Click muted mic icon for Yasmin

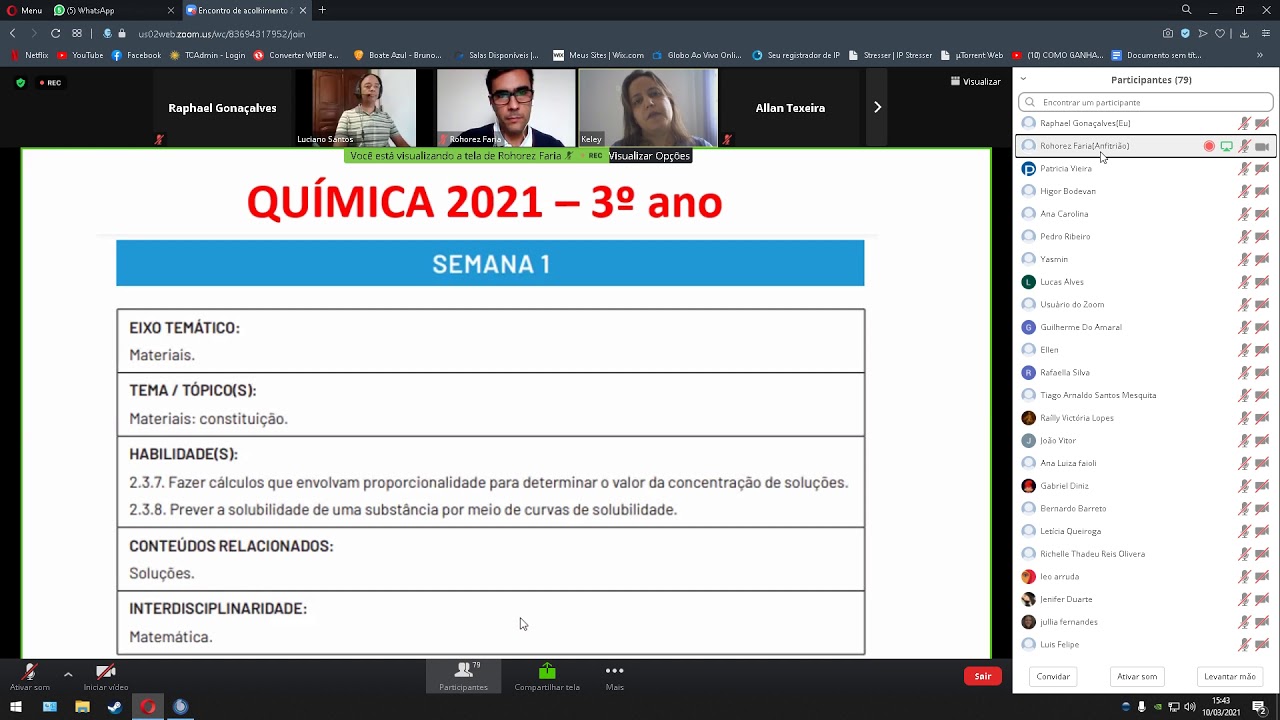coord(1245,259)
